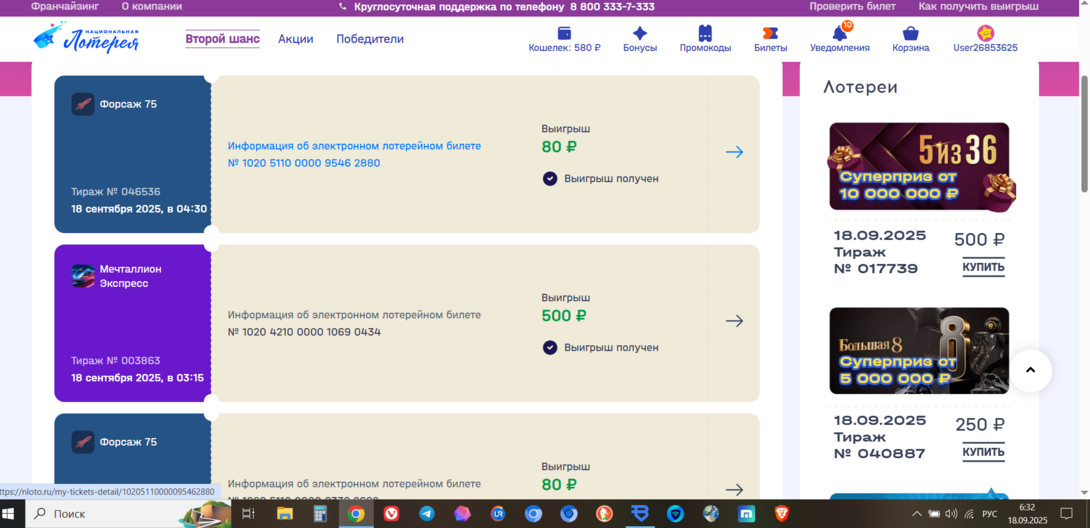Open Telegram from the Windows taskbar
The image size is (1090, 528).
coord(427,514)
